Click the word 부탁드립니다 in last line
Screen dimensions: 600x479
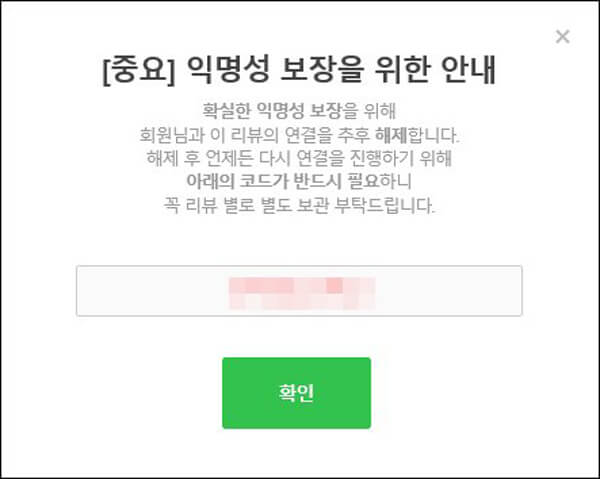tap(385, 205)
